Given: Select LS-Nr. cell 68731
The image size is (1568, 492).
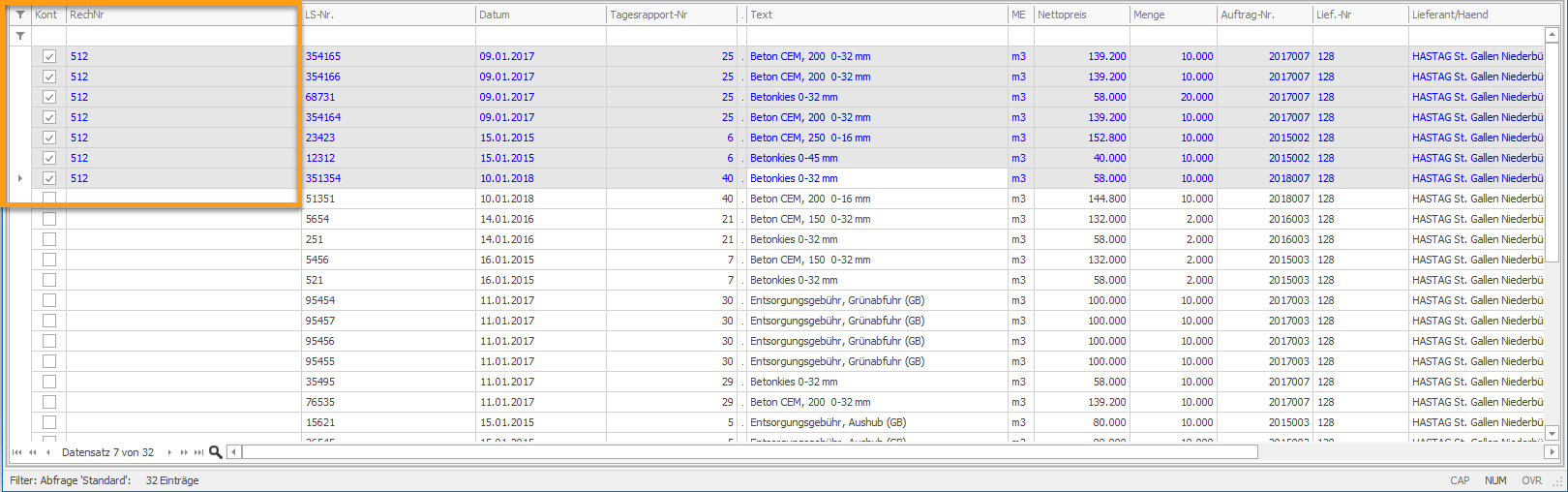Looking at the screenshot, I should pyautogui.click(x=388, y=97).
